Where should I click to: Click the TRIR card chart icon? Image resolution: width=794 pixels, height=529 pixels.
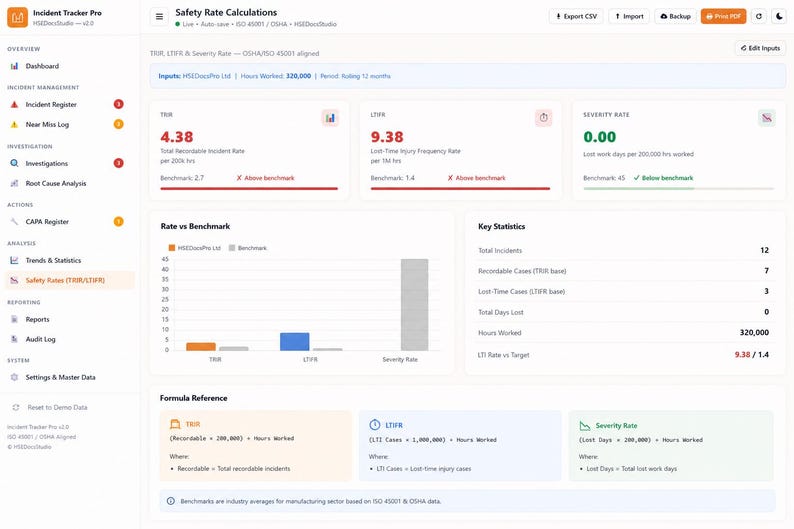click(x=330, y=118)
